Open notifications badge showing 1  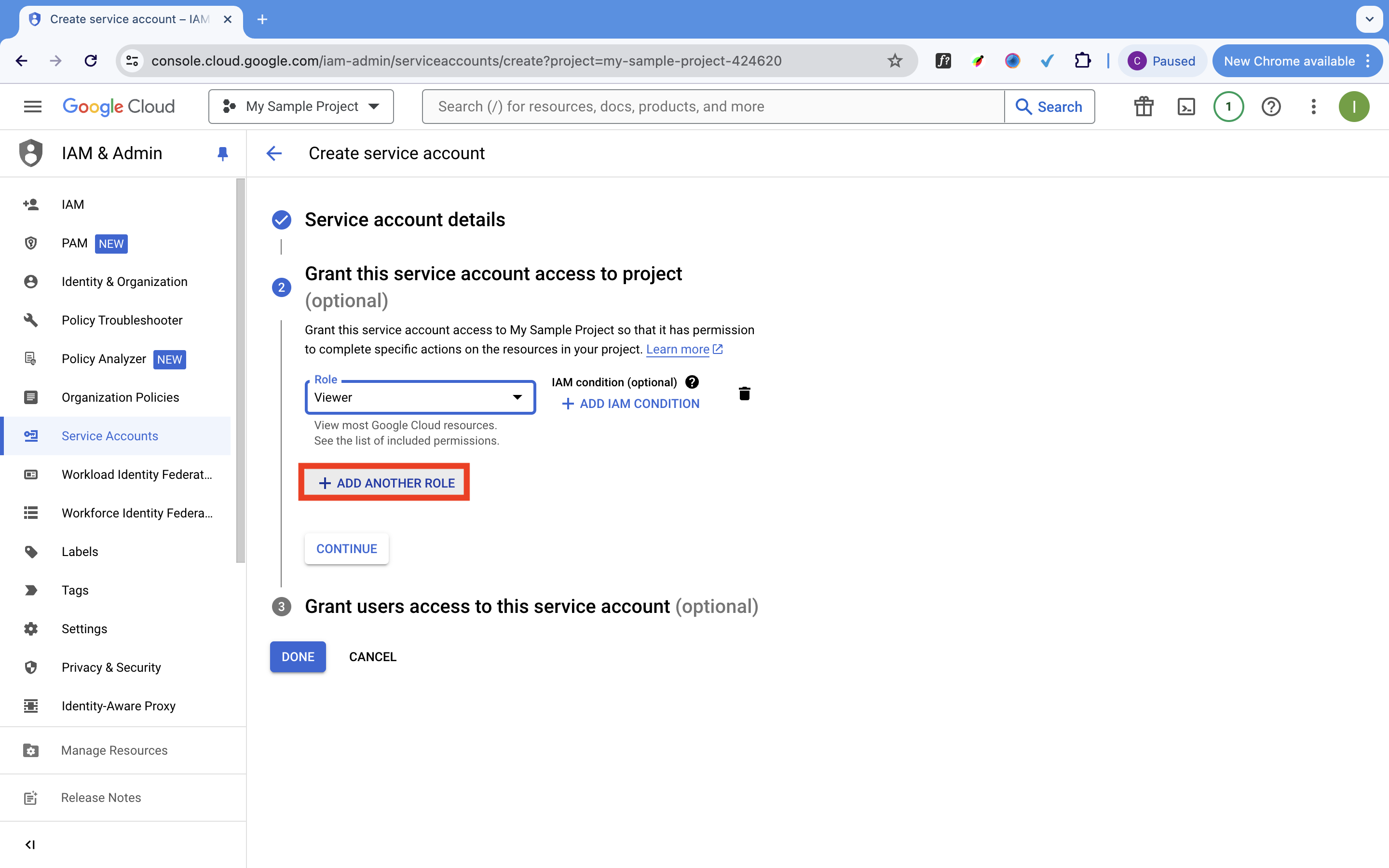1228,106
